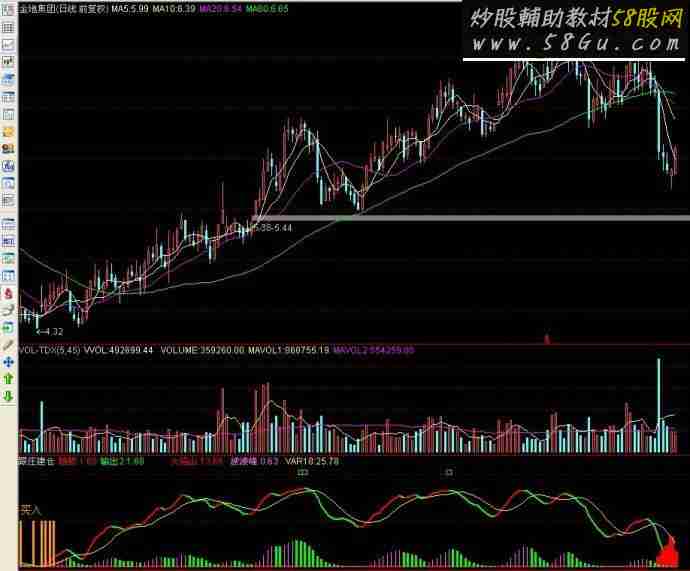
Task: Click the green 输出2:1.68 value
Action: [x=122, y=461]
